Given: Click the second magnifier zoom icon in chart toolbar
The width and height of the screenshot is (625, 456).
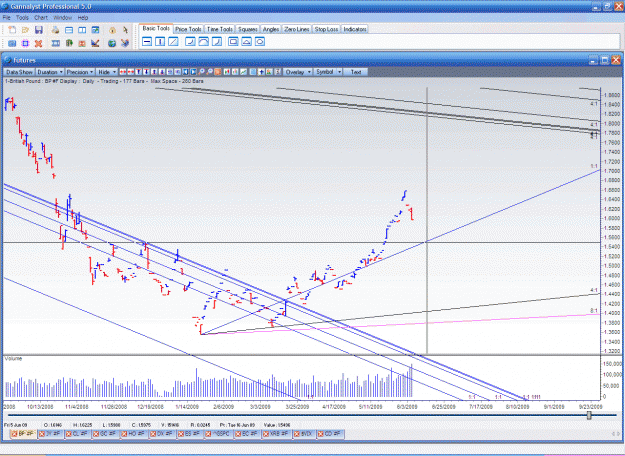Looking at the screenshot, I should pyautogui.click(x=209, y=72).
